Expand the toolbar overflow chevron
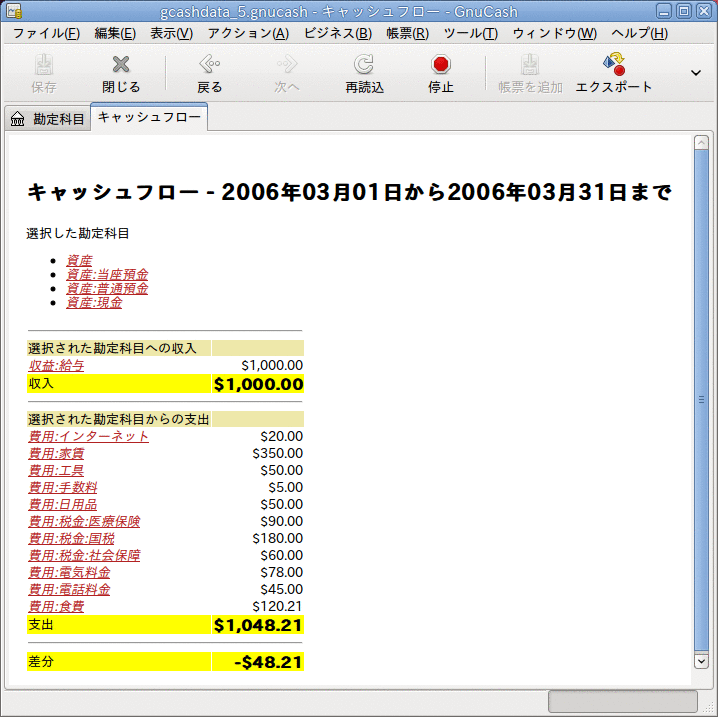This screenshot has height=717, width=718. point(696,73)
